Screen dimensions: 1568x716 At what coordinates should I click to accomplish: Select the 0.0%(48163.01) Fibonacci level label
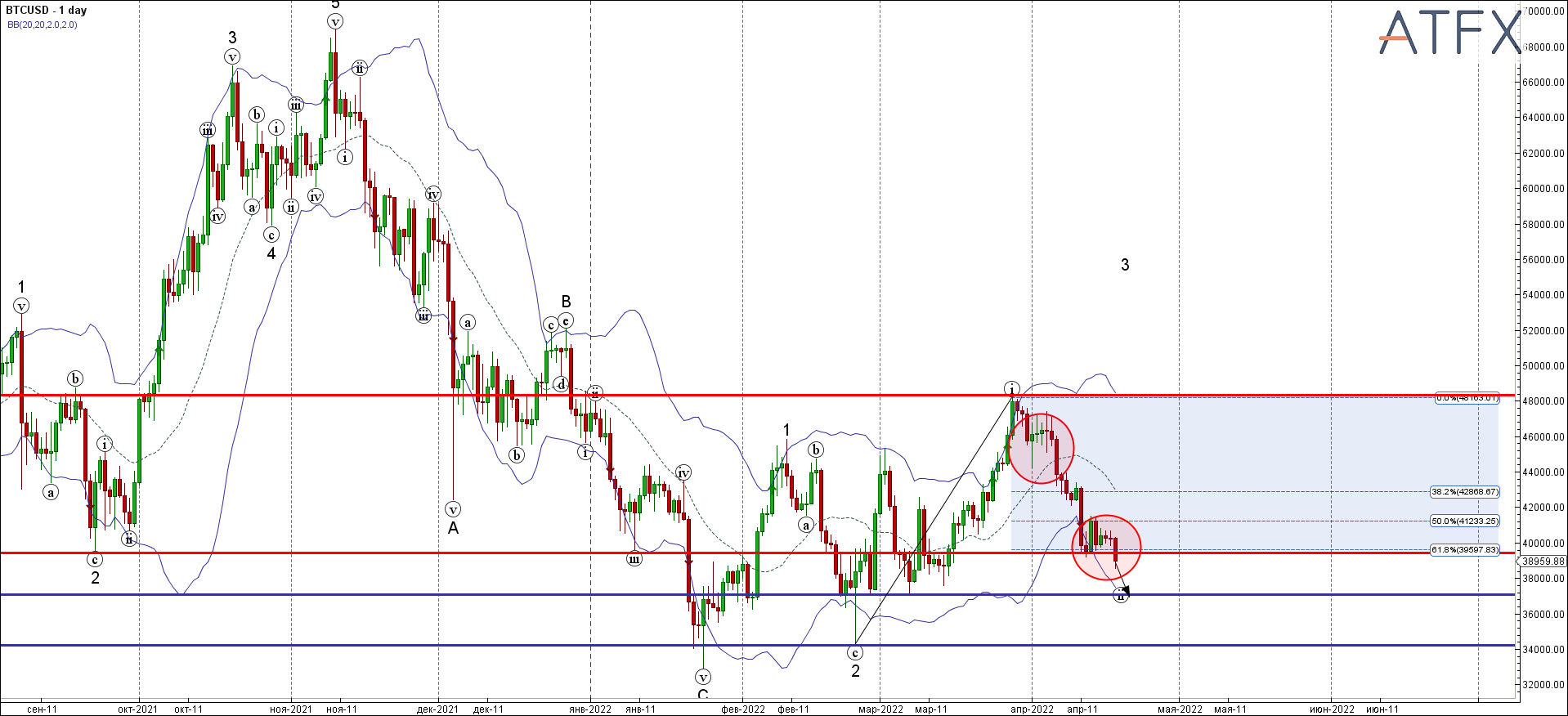click(1467, 398)
